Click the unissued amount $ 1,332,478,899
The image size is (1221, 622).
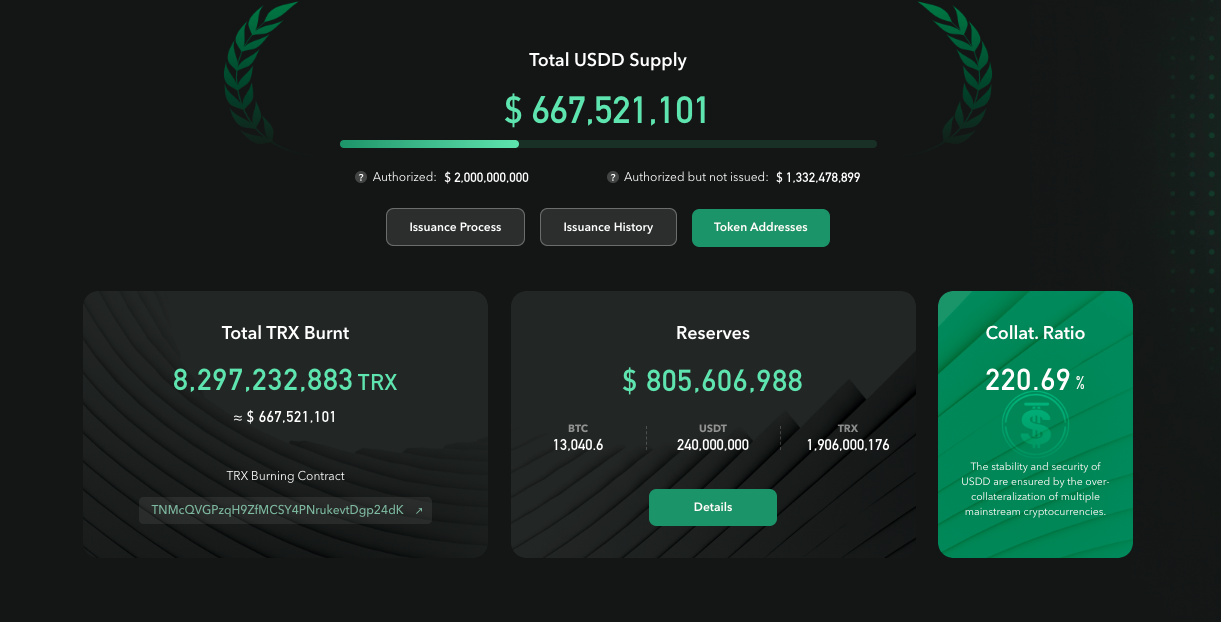pyautogui.click(x=818, y=177)
